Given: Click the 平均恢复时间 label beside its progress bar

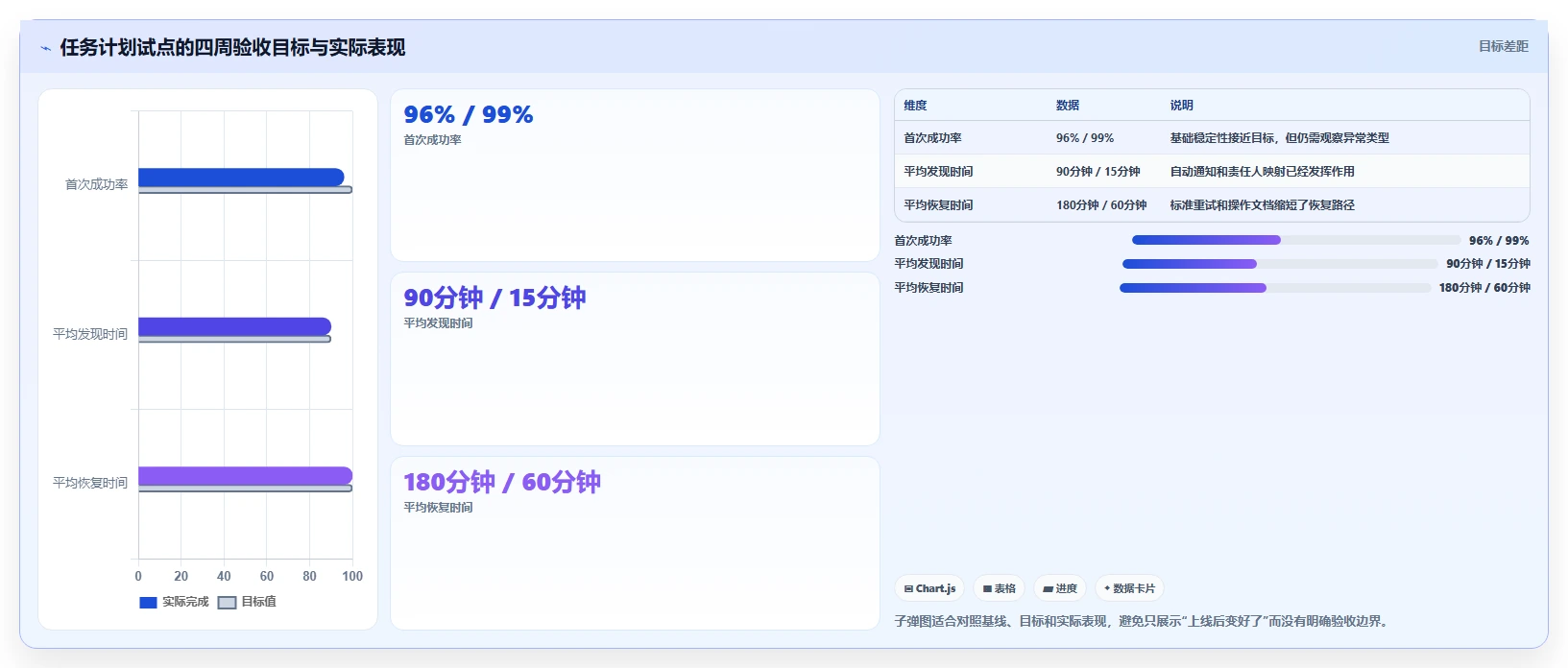Looking at the screenshot, I should coord(929,288).
